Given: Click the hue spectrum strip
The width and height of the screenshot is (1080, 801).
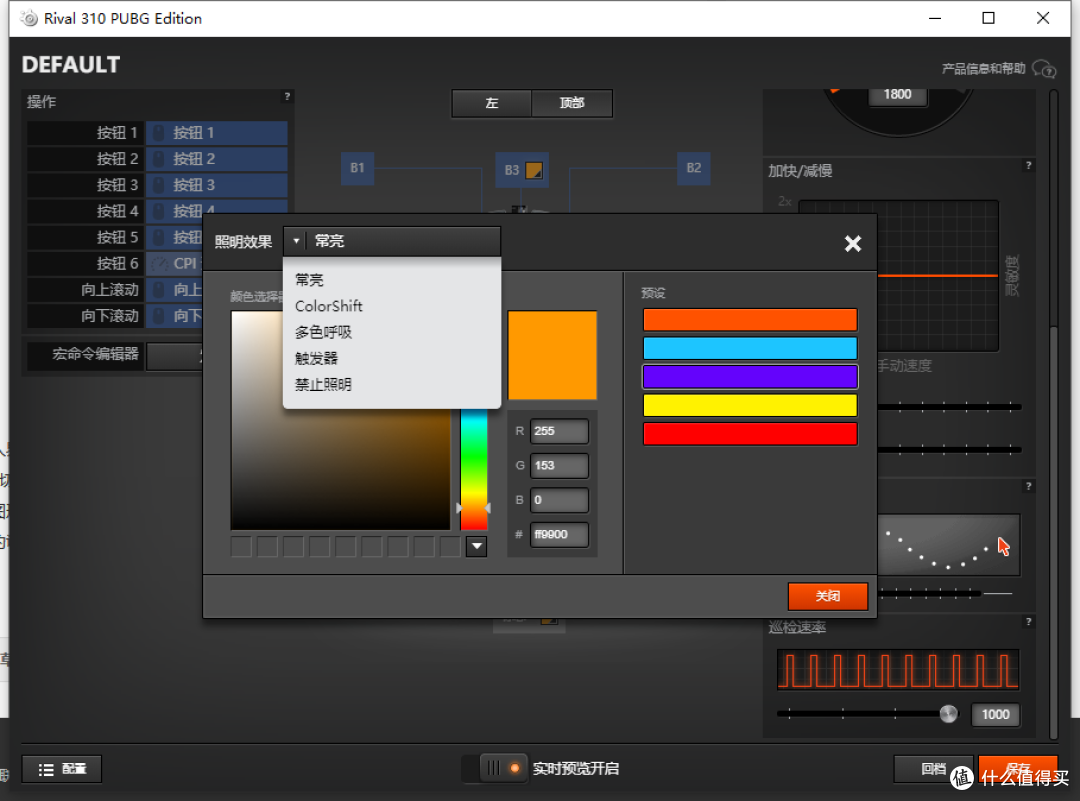Looking at the screenshot, I should (474, 468).
